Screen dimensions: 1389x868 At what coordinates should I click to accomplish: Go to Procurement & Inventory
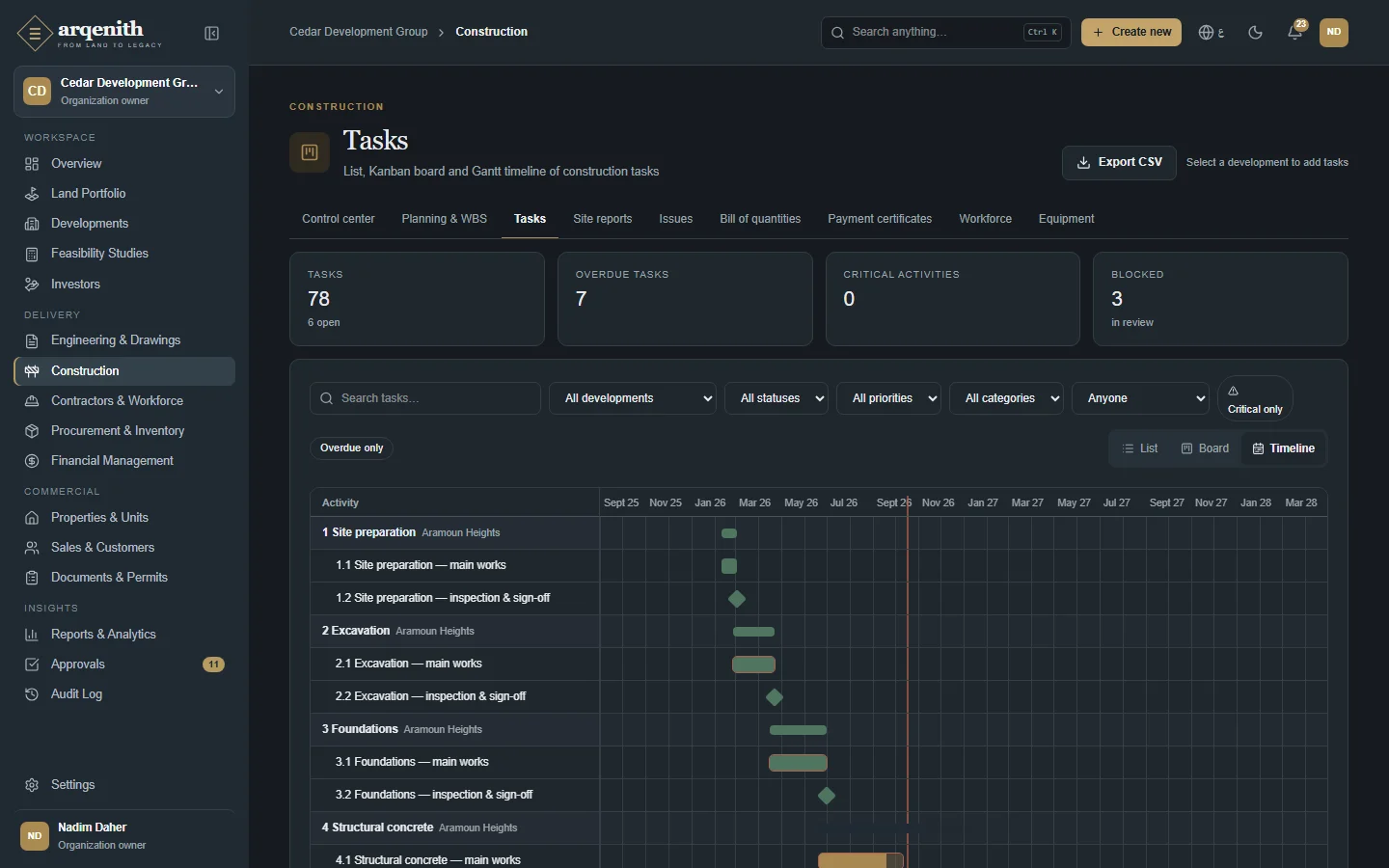point(124,431)
